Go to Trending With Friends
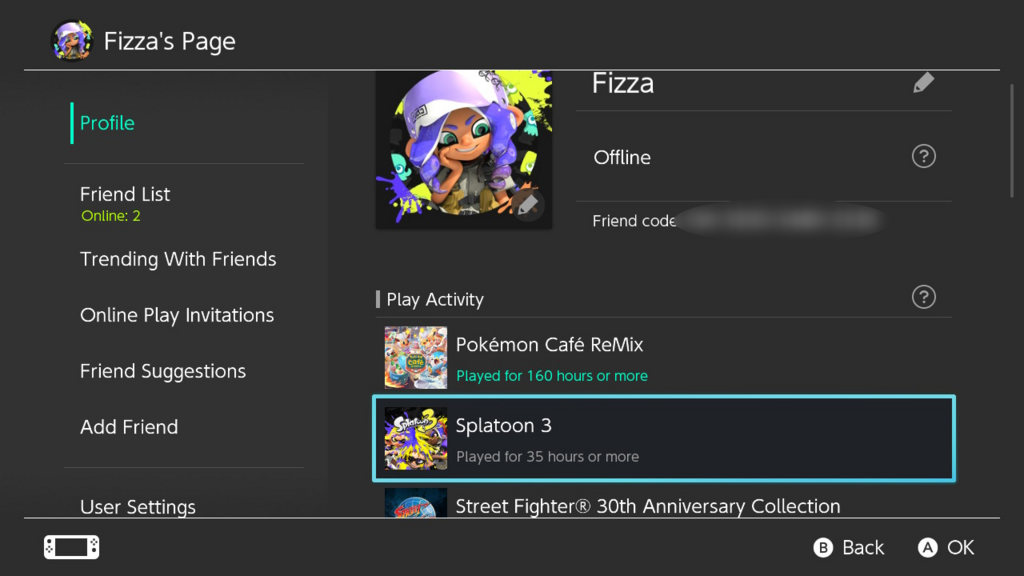Viewport: 1024px width, 576px height. click(178, 259)
